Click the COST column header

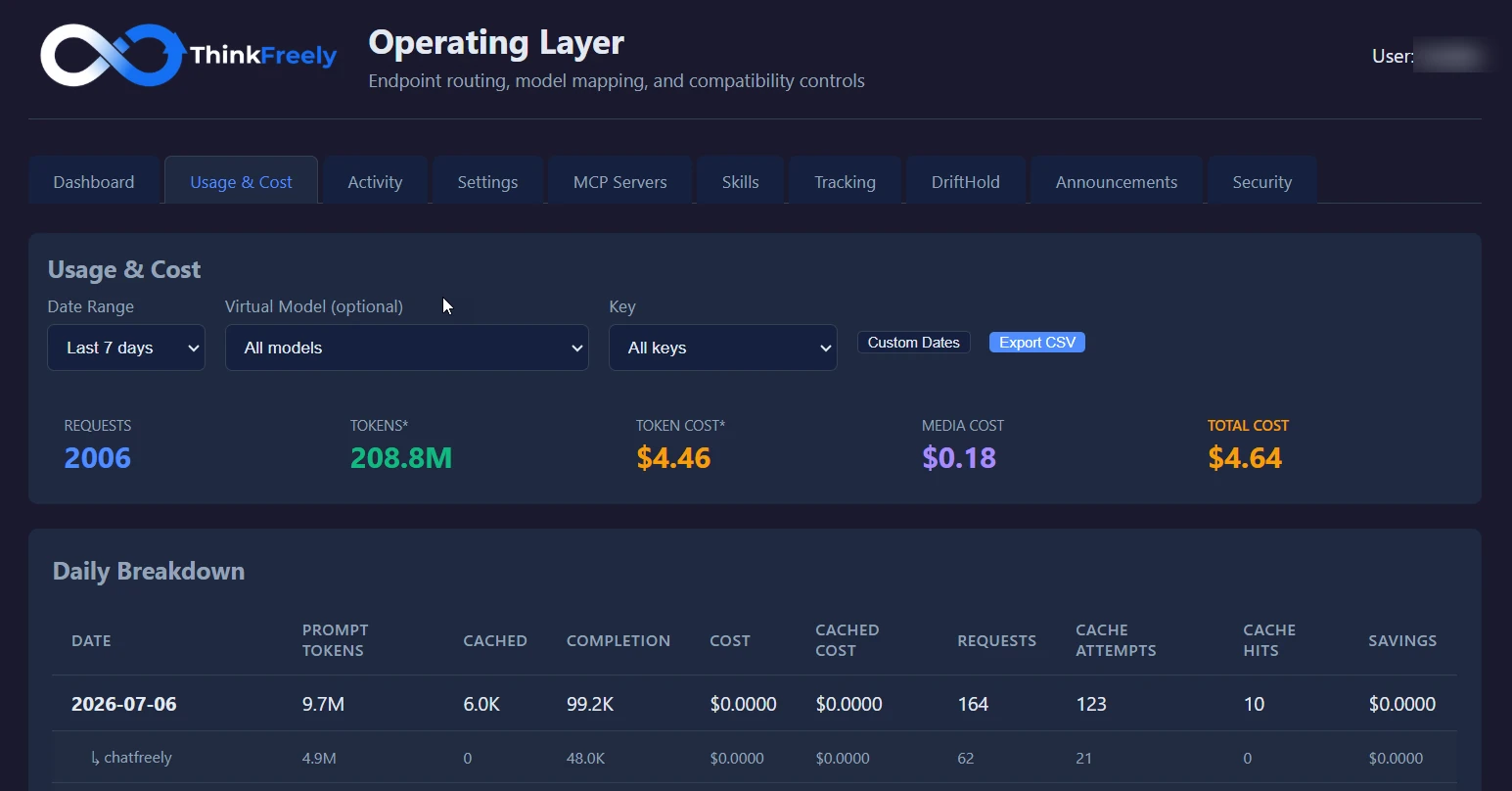click(x=730, y=640)
